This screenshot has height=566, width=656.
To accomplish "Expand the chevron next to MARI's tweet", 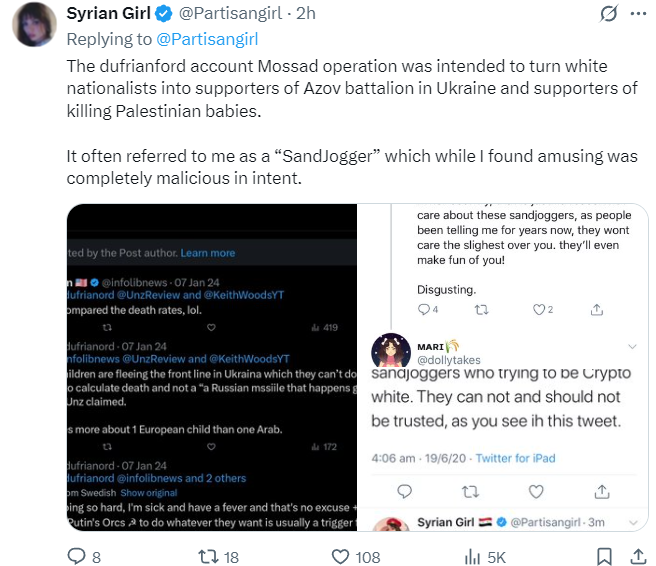I will pyautogui.click(x=631, y=346).
